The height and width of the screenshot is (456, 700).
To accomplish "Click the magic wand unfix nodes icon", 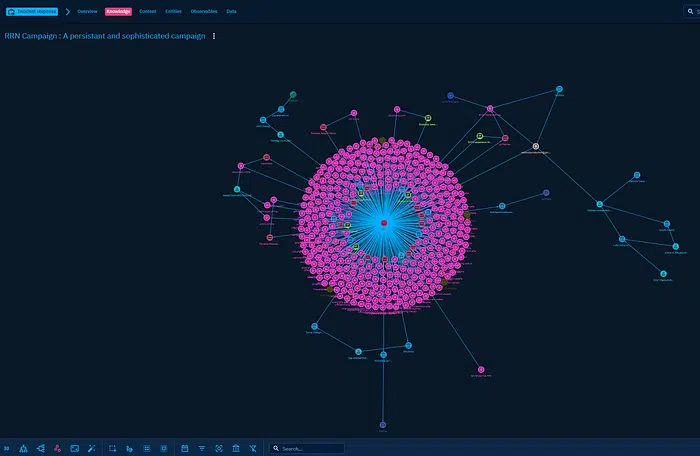I will tap(92, 449).
